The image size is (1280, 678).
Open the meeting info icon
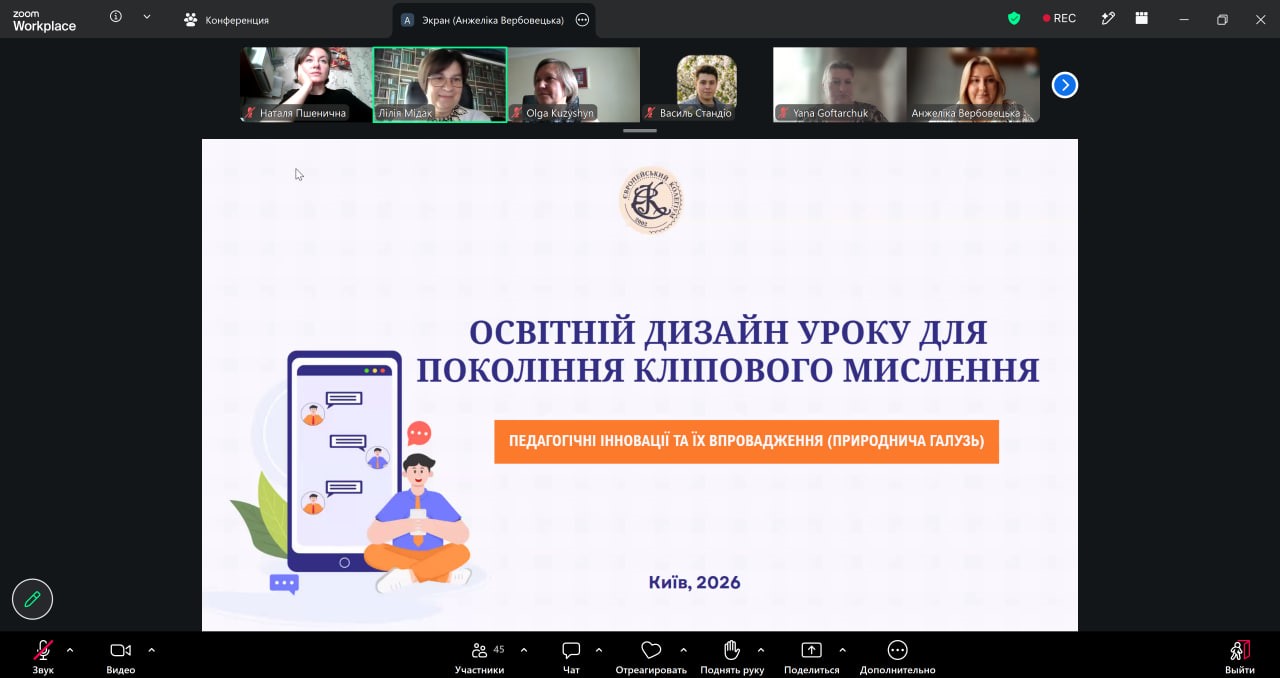click(116, 17)
